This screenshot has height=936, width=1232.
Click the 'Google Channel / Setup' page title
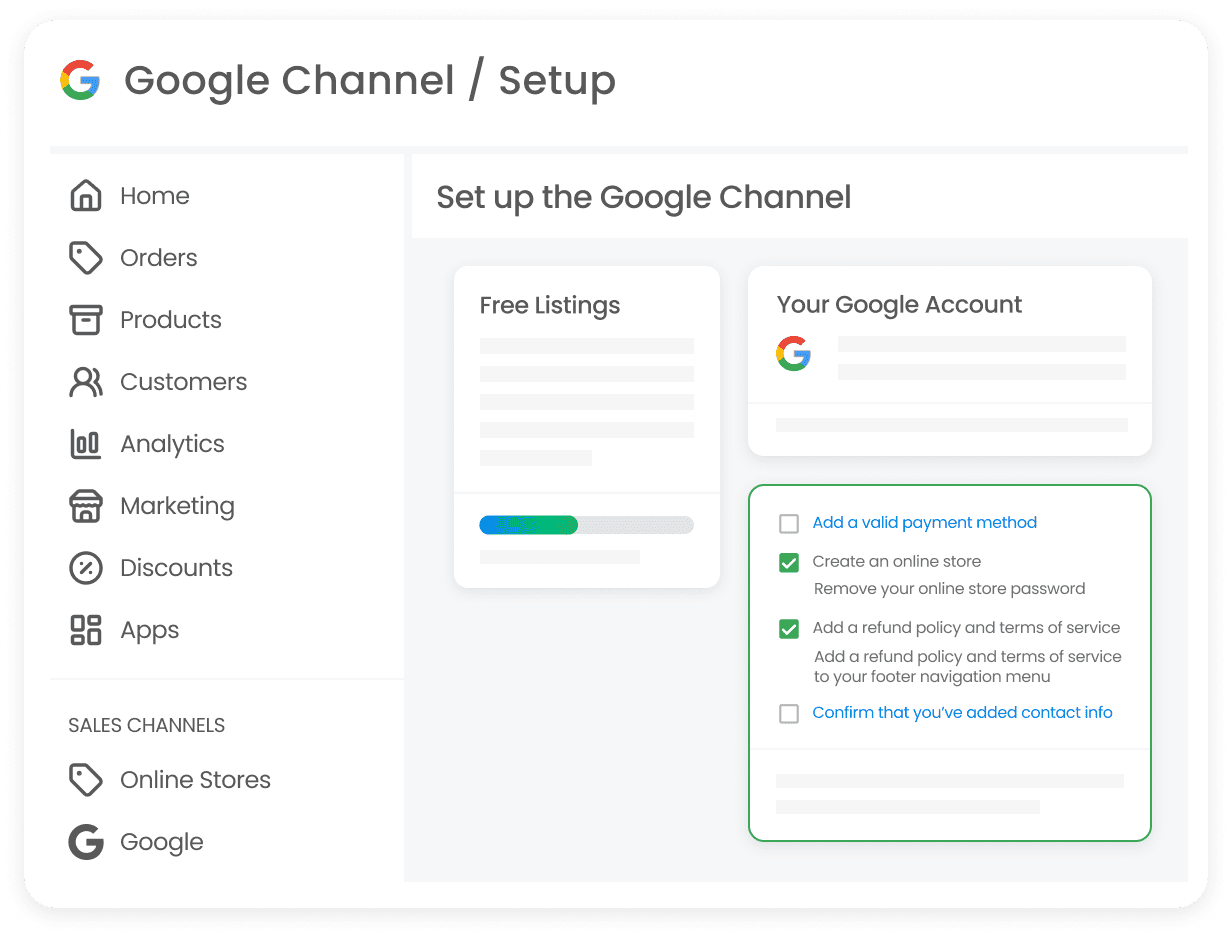click(369, 80)
